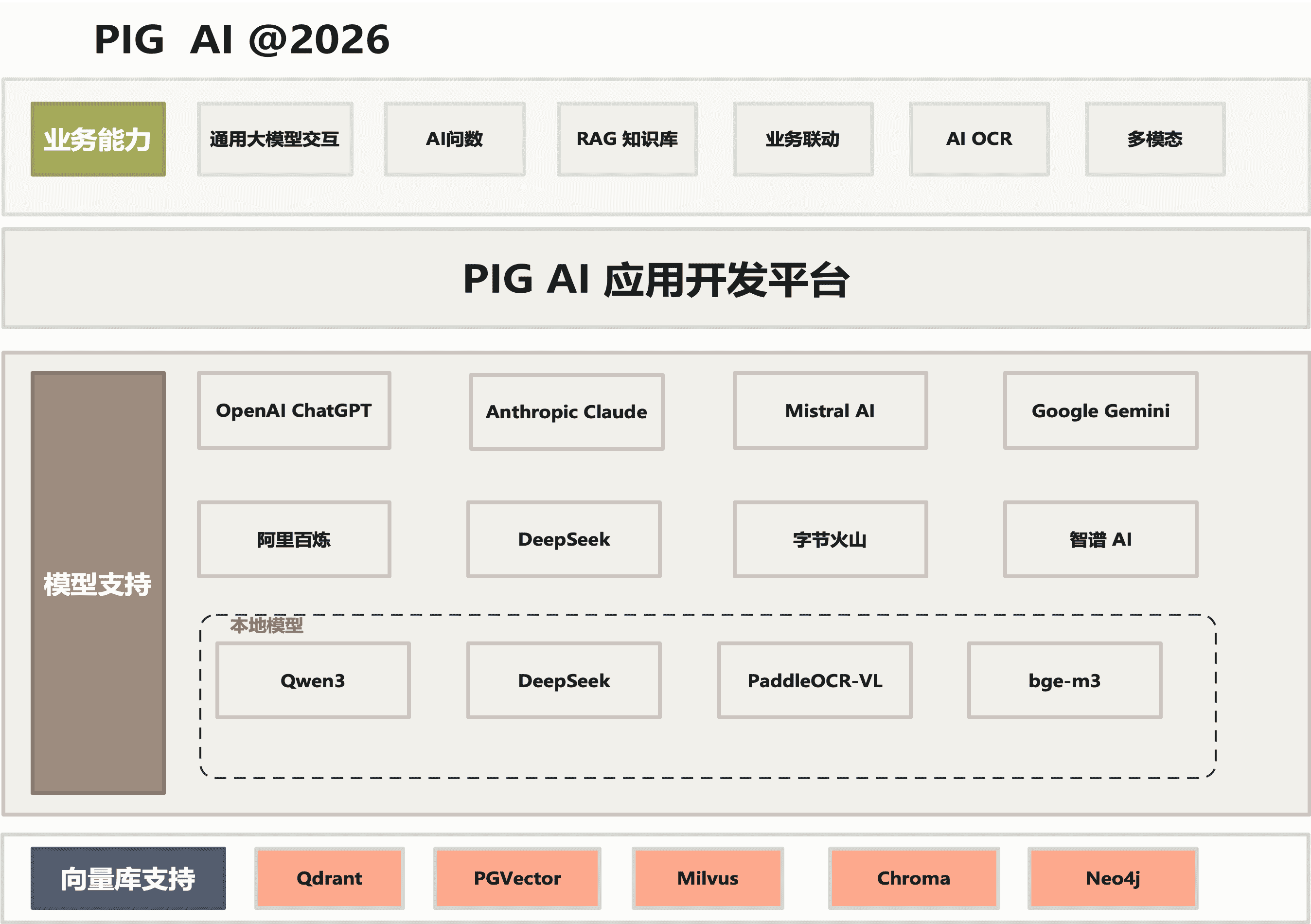Select the AI OCR capability box
Screen dimensions: 1311x924
coord(979,139)
